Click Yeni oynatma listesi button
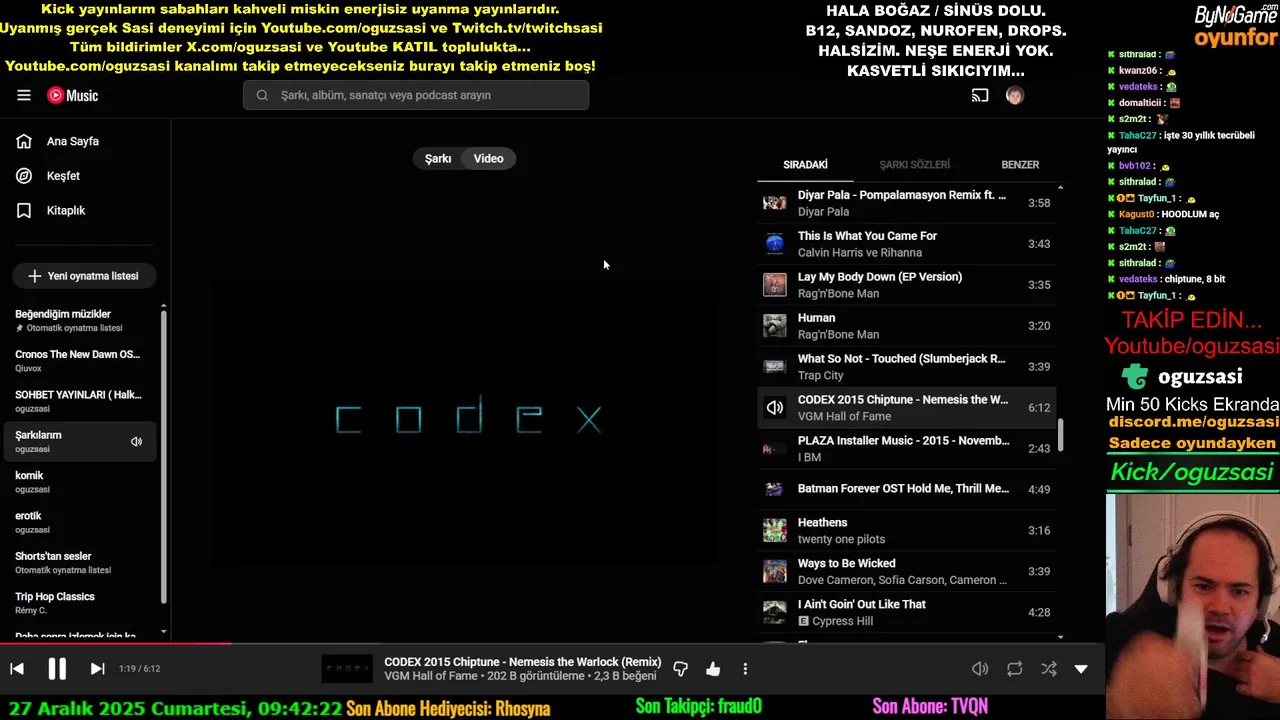Screen dimensions: 1280x720 point(84,276)
